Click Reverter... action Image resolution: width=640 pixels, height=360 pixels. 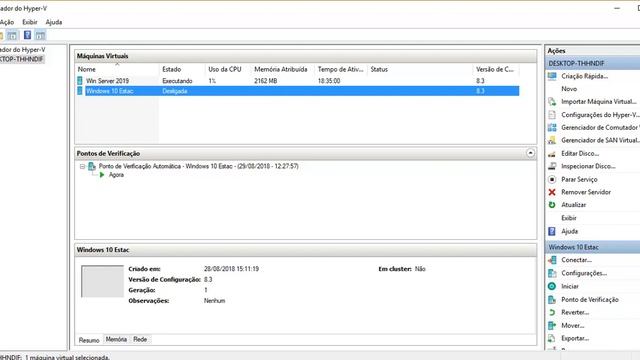click(575, 312)
